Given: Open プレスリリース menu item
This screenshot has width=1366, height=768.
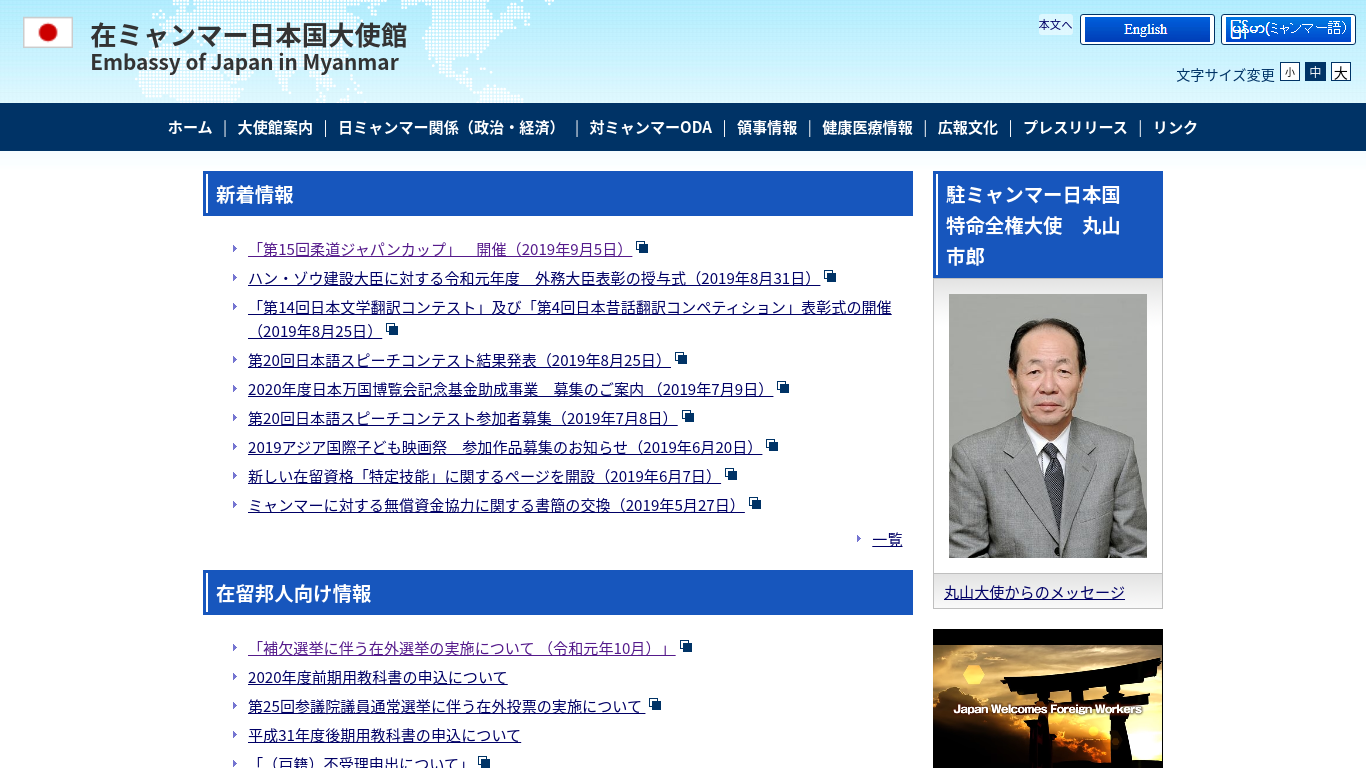Looking at the screenshot, I should [x=1075, y=127].
